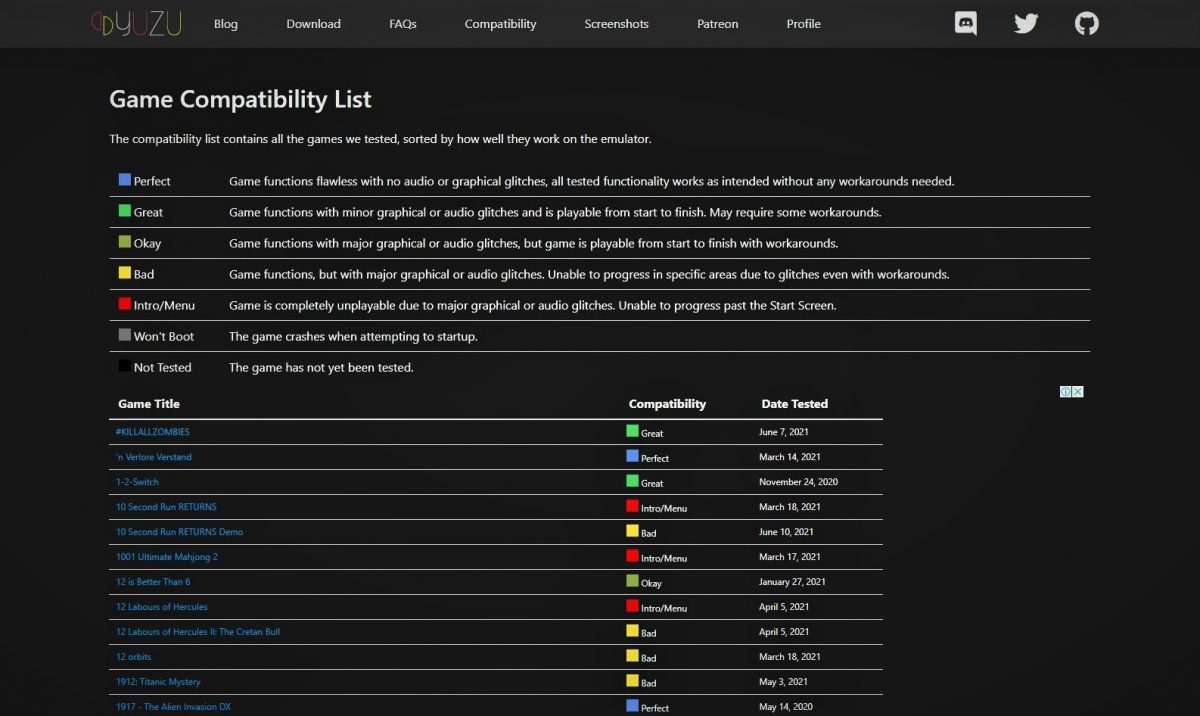Select Compatibility in the navigation bar
Screen dimensions: 1200x716
(500, 24)
